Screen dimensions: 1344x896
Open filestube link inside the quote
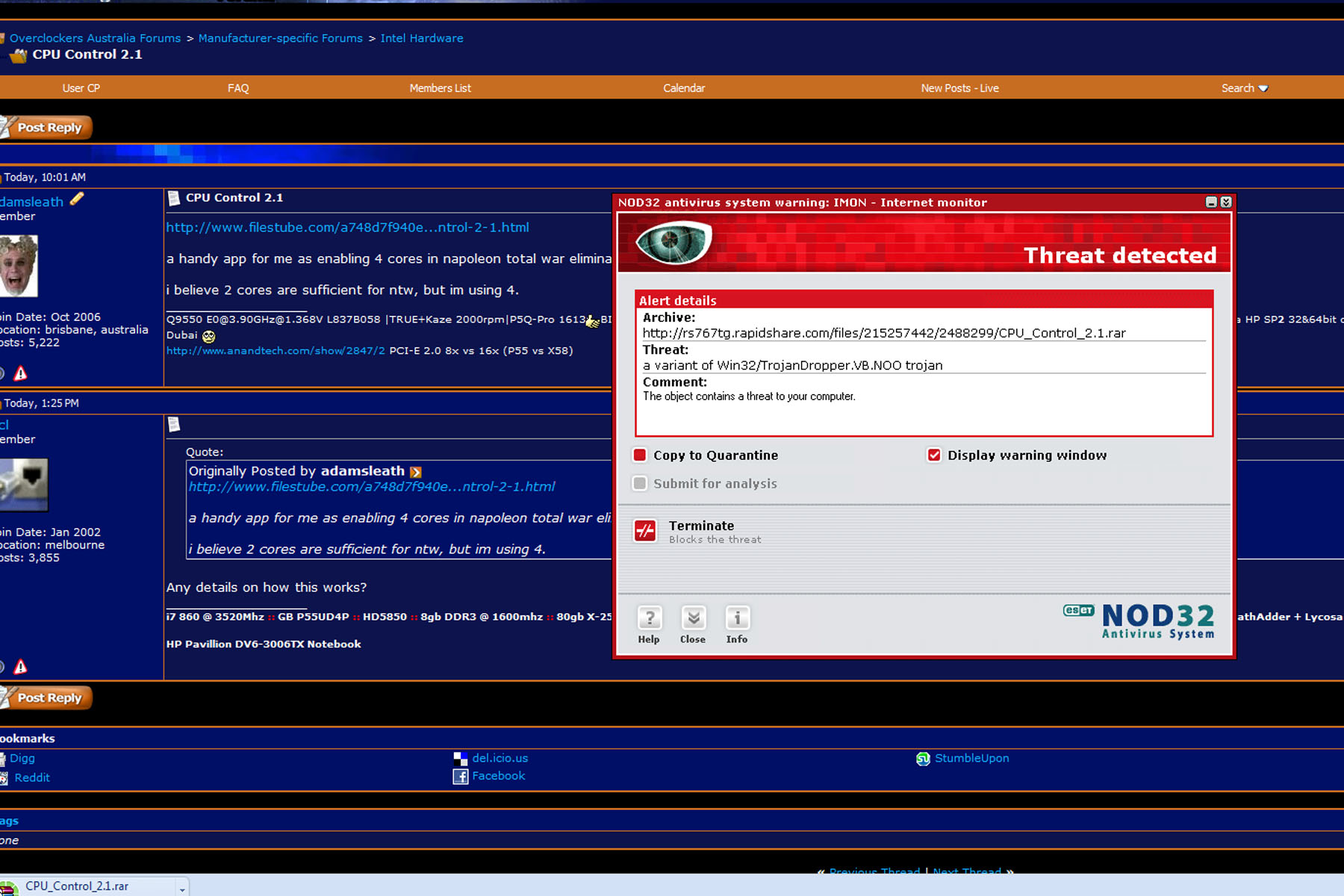tap(371, 486)
